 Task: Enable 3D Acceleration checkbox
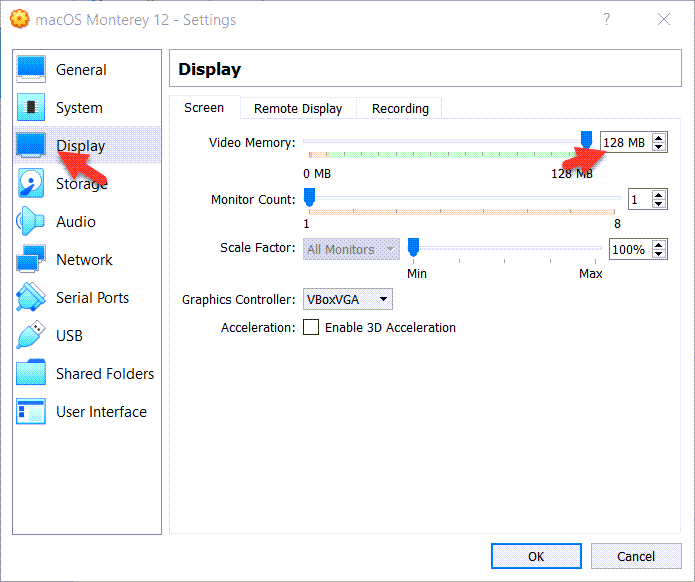point(311,328)
